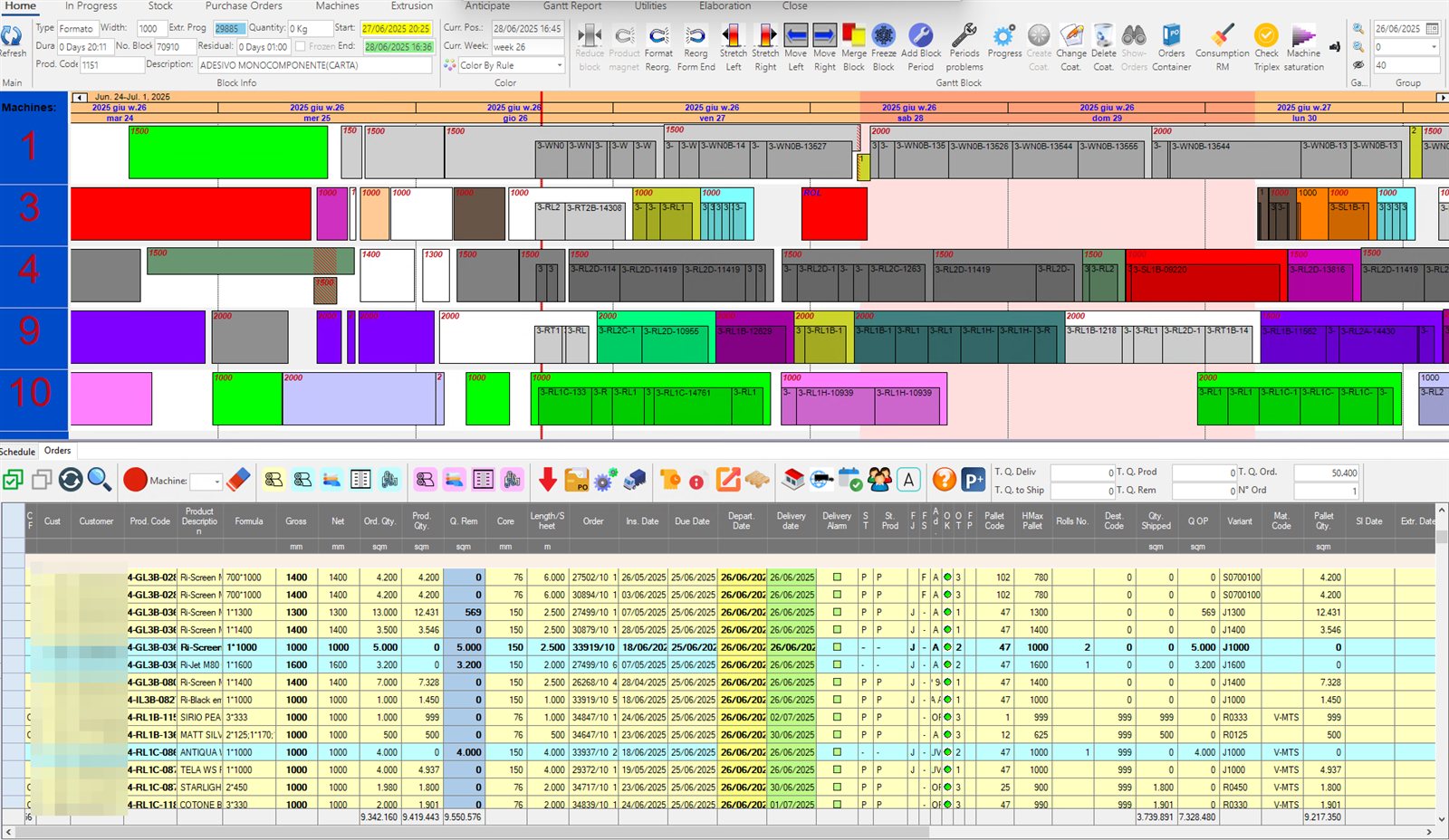The image size is (1449, 840).
Task: Toggle Delivery Alarm checkbox in STARLIGH row
Action: [x=837, y=787]
